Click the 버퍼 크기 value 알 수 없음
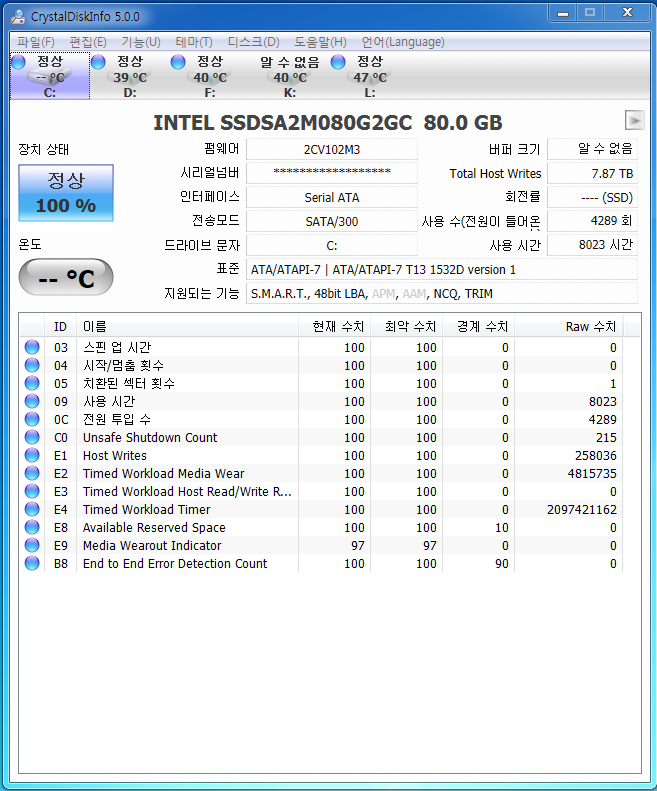This screenshot has width=657, height=791. (592, 149)
